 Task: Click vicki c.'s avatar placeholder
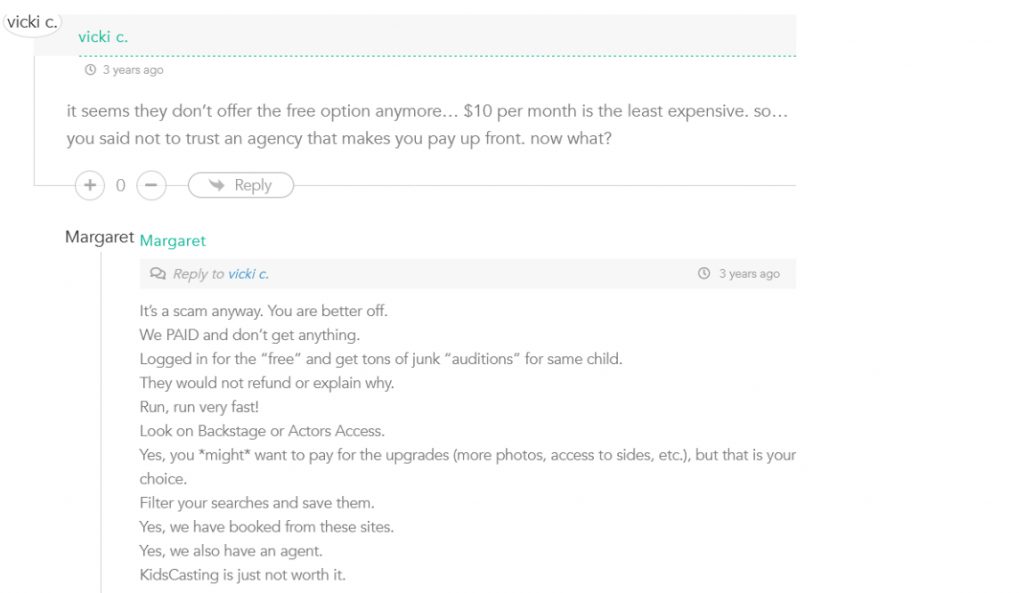33,21
